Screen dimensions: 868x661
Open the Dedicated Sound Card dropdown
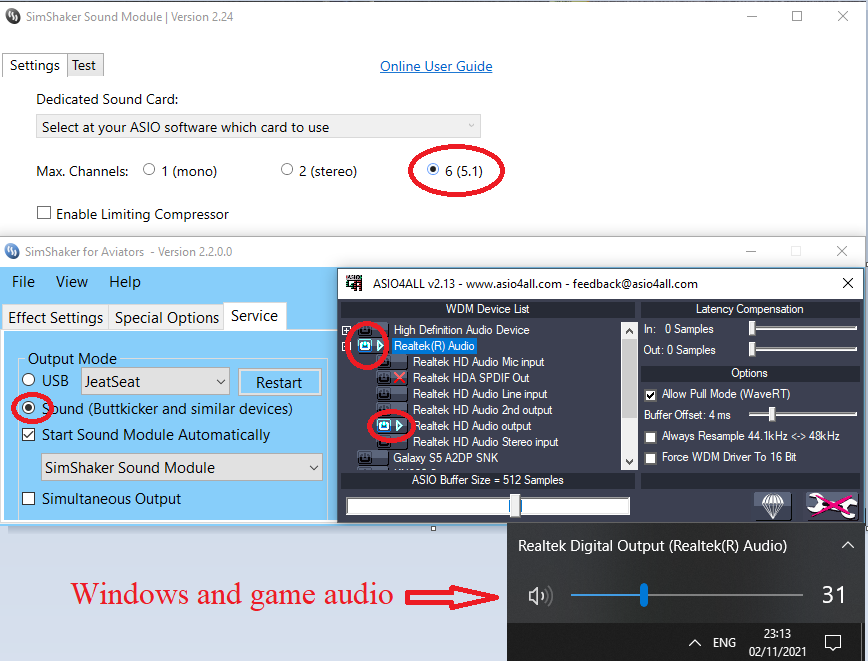(x=259, y=127)
